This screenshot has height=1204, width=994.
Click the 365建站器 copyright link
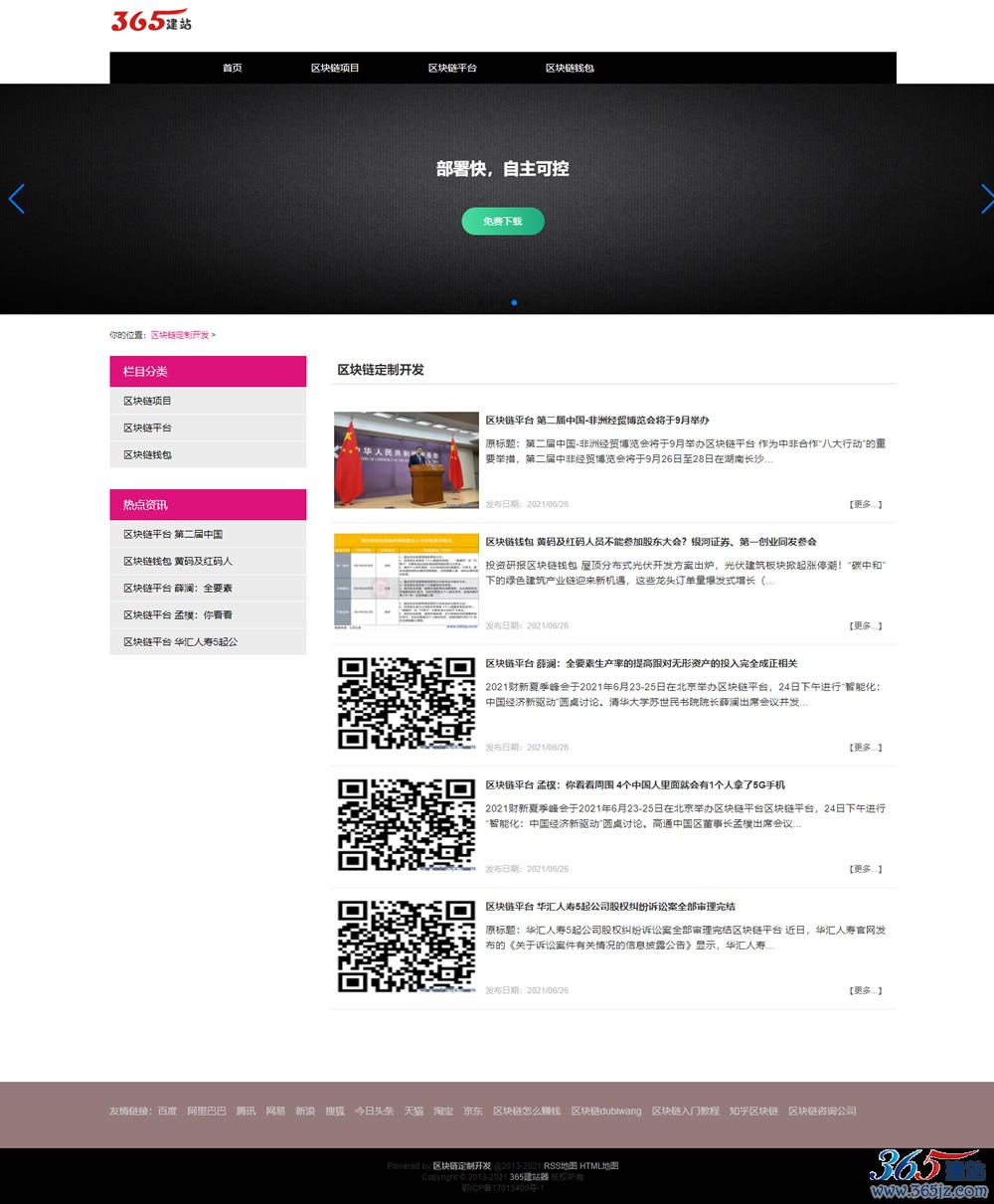tap(529, 1176)
